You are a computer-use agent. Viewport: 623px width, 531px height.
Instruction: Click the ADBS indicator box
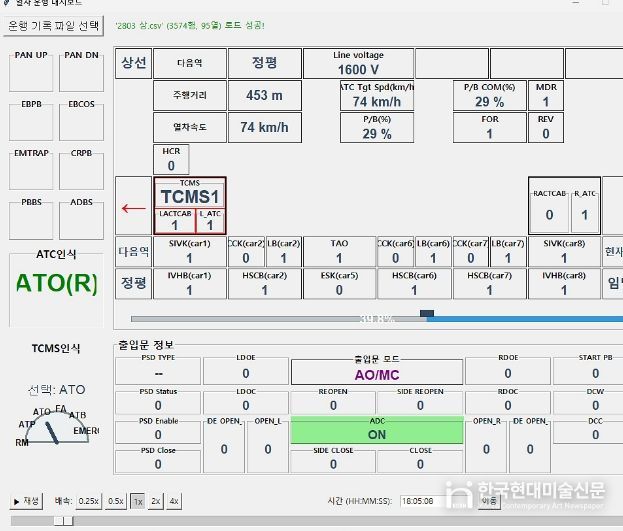[x=81, y=220]
